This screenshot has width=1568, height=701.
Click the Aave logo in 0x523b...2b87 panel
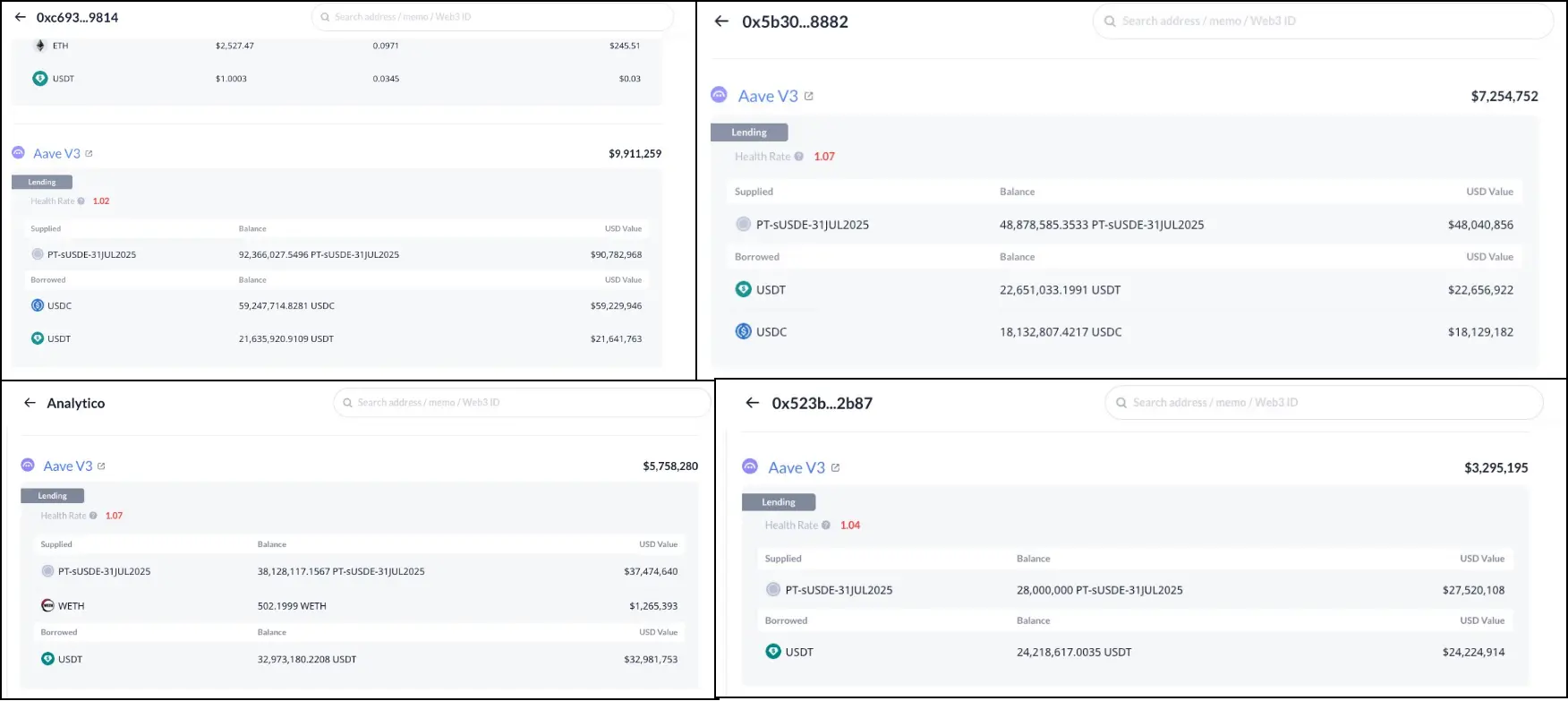tap(750, 466)
